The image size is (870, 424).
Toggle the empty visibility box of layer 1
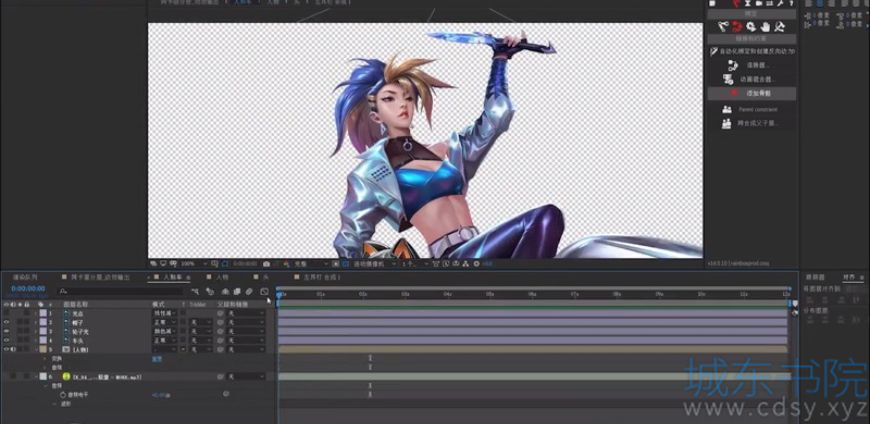coord(6,314)
